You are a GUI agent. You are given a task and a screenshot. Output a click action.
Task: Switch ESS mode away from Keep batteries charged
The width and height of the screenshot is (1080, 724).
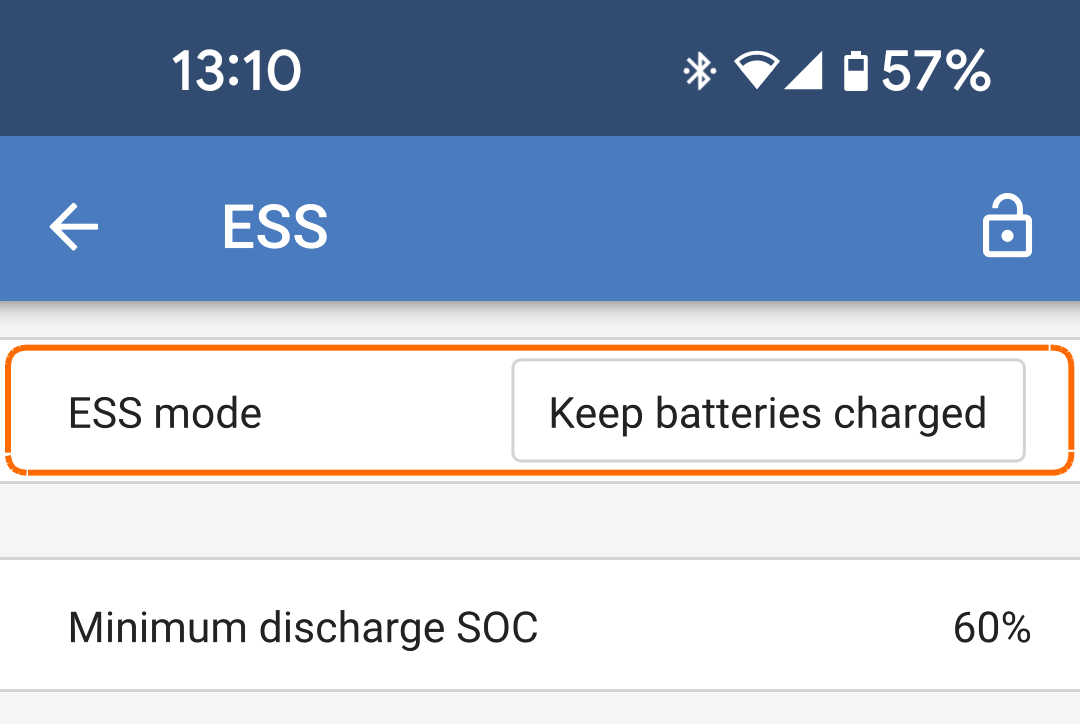767,410
